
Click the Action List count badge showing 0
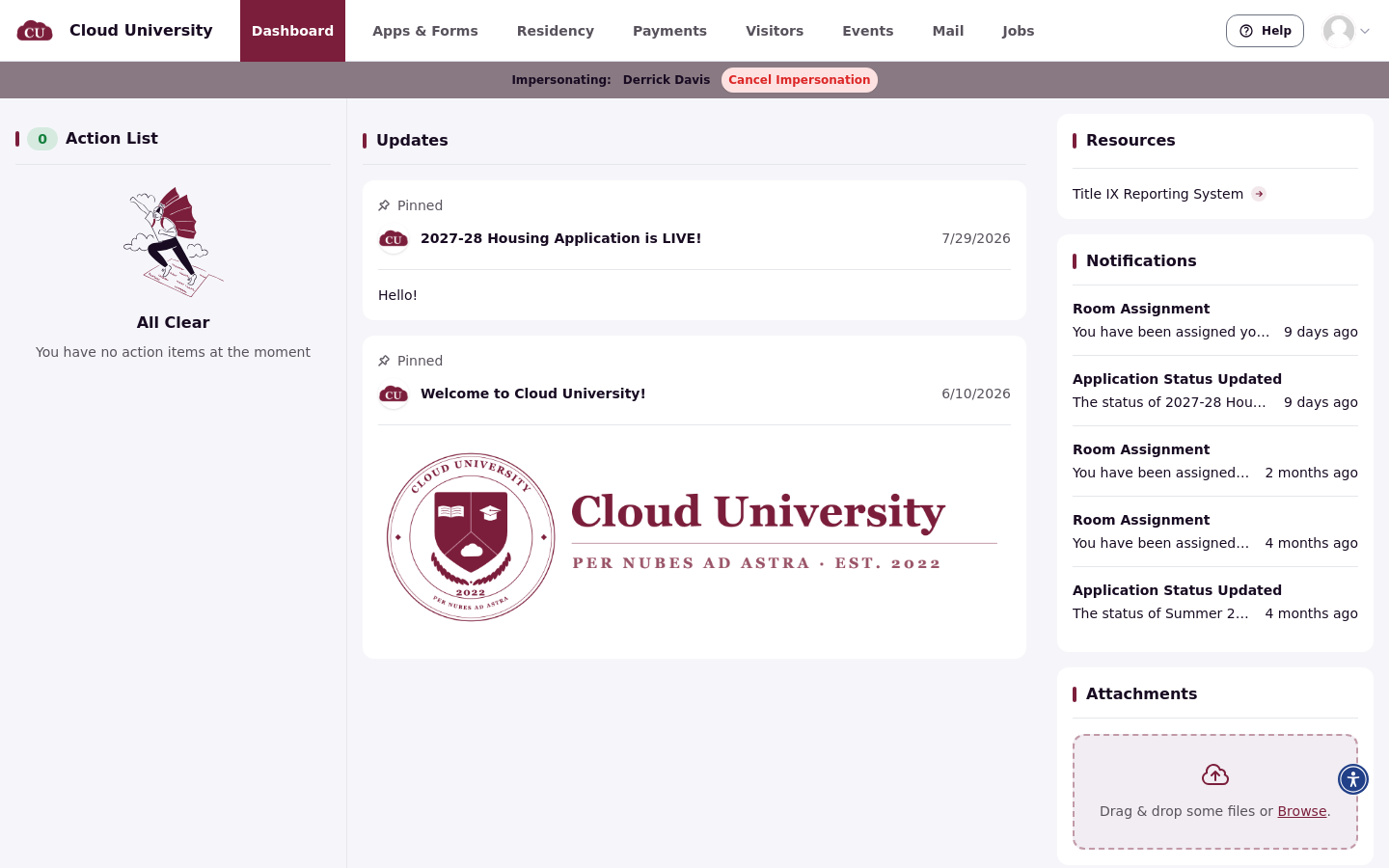click(x=42, y=139)
